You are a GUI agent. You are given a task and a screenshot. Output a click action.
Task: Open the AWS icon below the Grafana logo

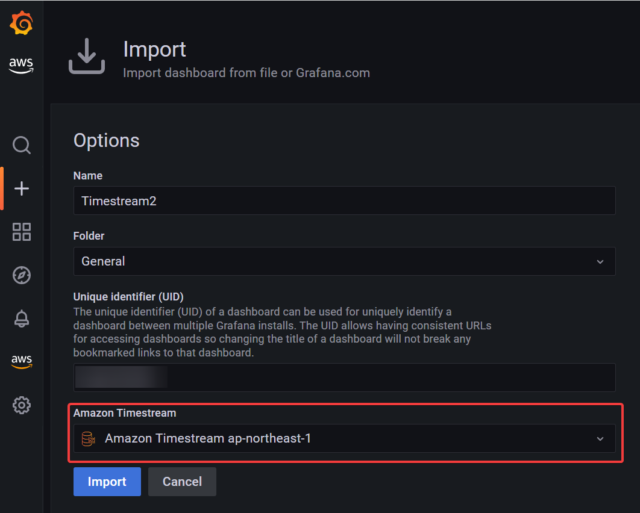[x=21, y=65]
